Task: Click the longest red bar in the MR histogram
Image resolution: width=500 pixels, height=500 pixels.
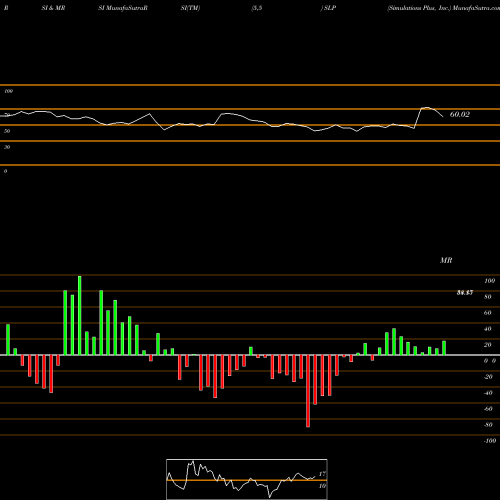Action: (x=308, y=391)
